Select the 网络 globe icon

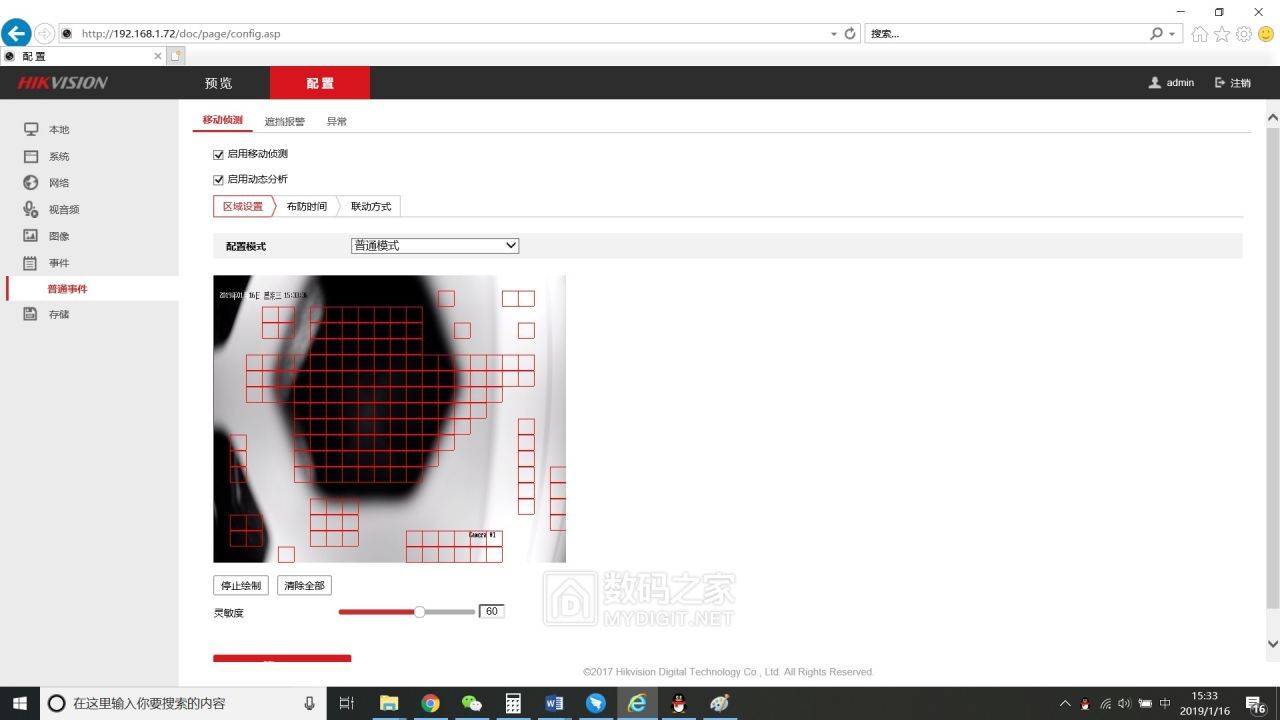click(x=31, y=183)
